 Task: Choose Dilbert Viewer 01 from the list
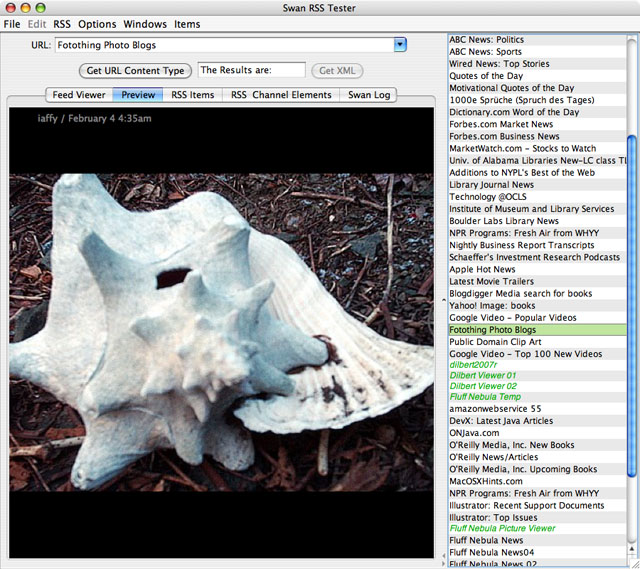click(x=483, y=376)
